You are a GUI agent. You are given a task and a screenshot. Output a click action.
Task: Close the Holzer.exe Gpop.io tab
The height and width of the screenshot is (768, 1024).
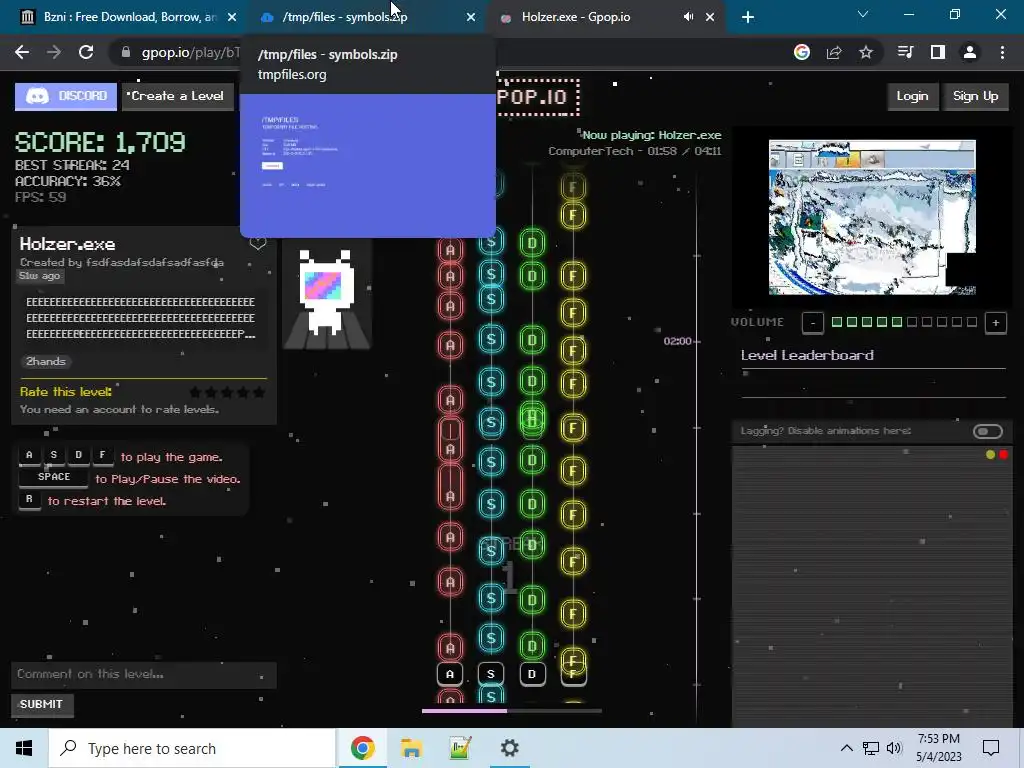pos(710,17)
